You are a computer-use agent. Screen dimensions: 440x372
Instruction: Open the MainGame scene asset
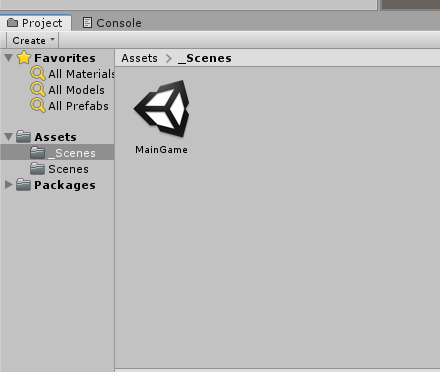point(162,108)
